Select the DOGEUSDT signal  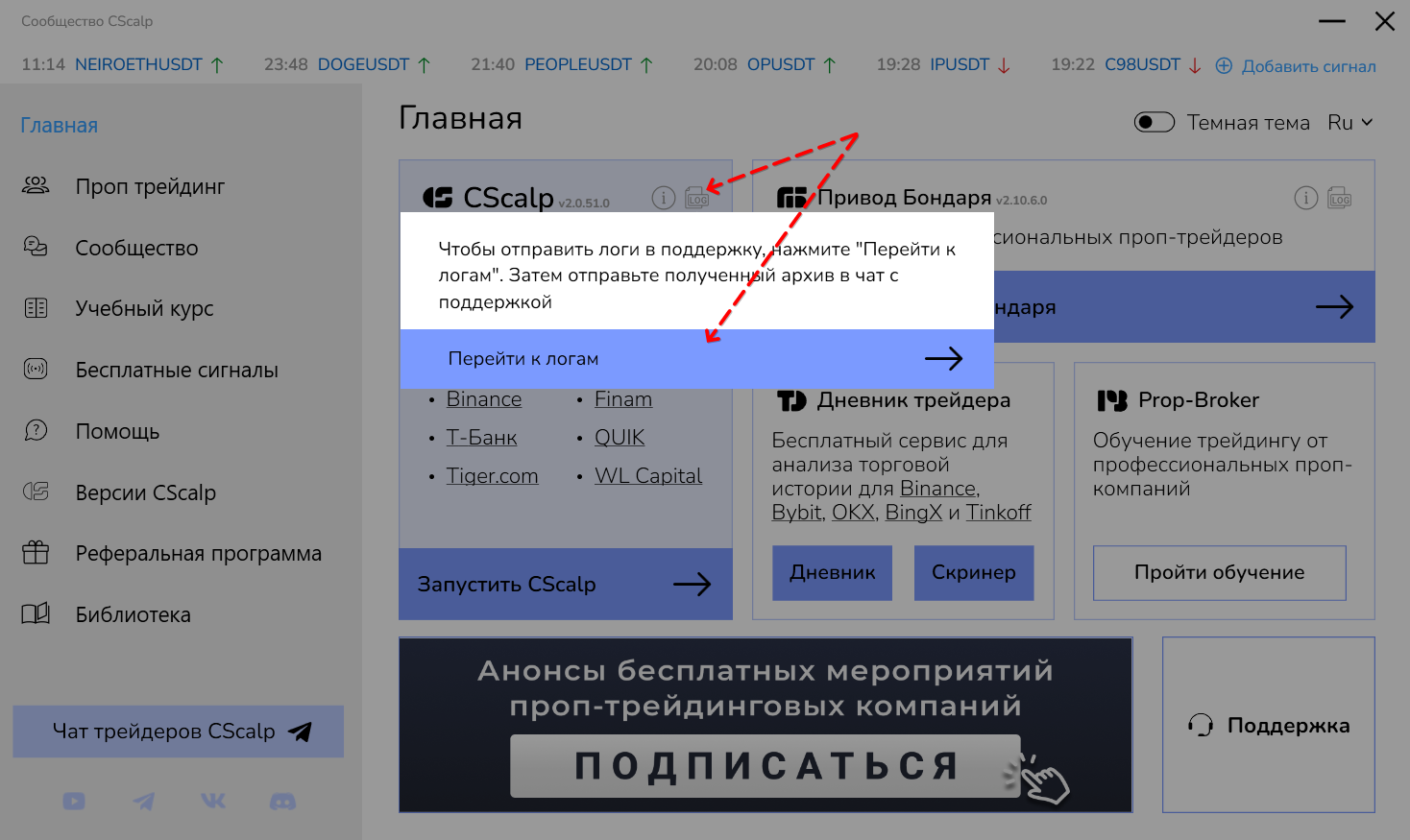(363, 64)
